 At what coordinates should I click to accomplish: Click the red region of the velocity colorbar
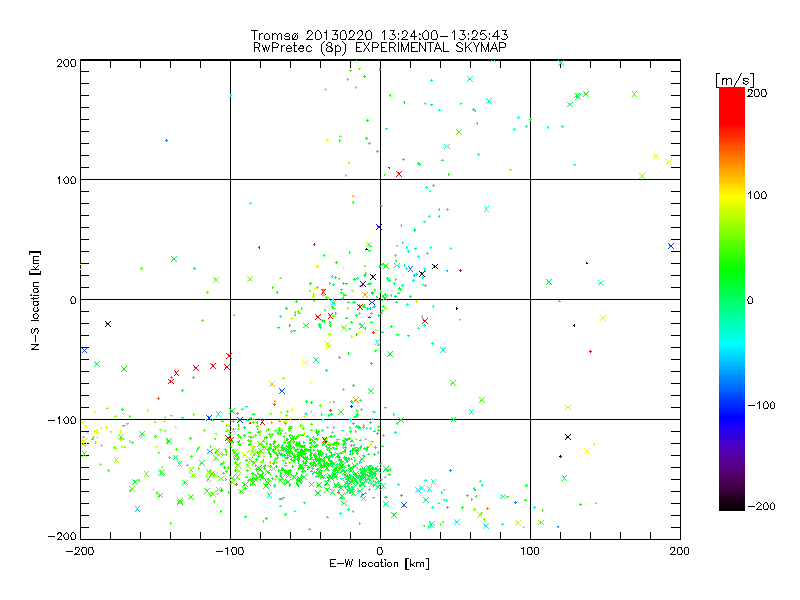point(732,105)
